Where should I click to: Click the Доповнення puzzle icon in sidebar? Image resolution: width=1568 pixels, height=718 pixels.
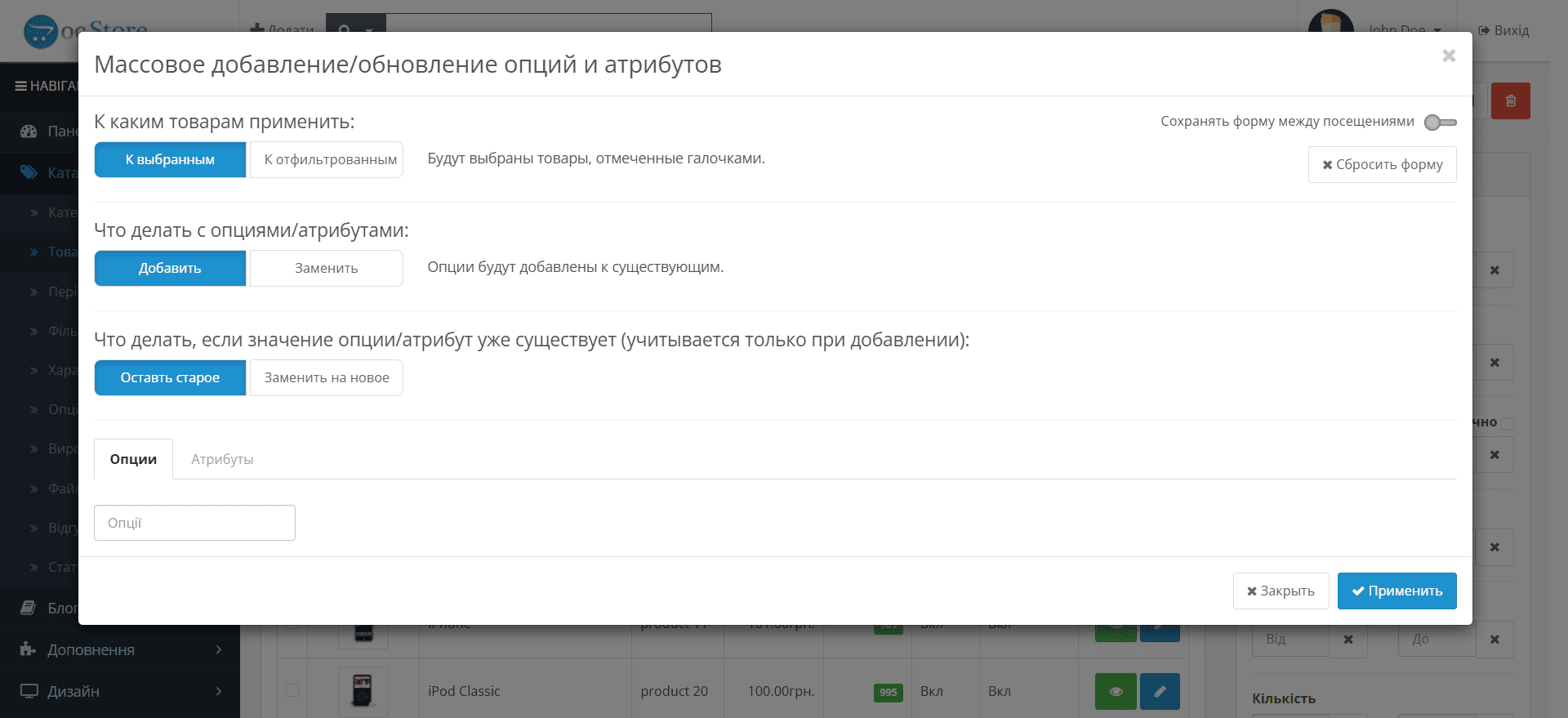[29, 649]
